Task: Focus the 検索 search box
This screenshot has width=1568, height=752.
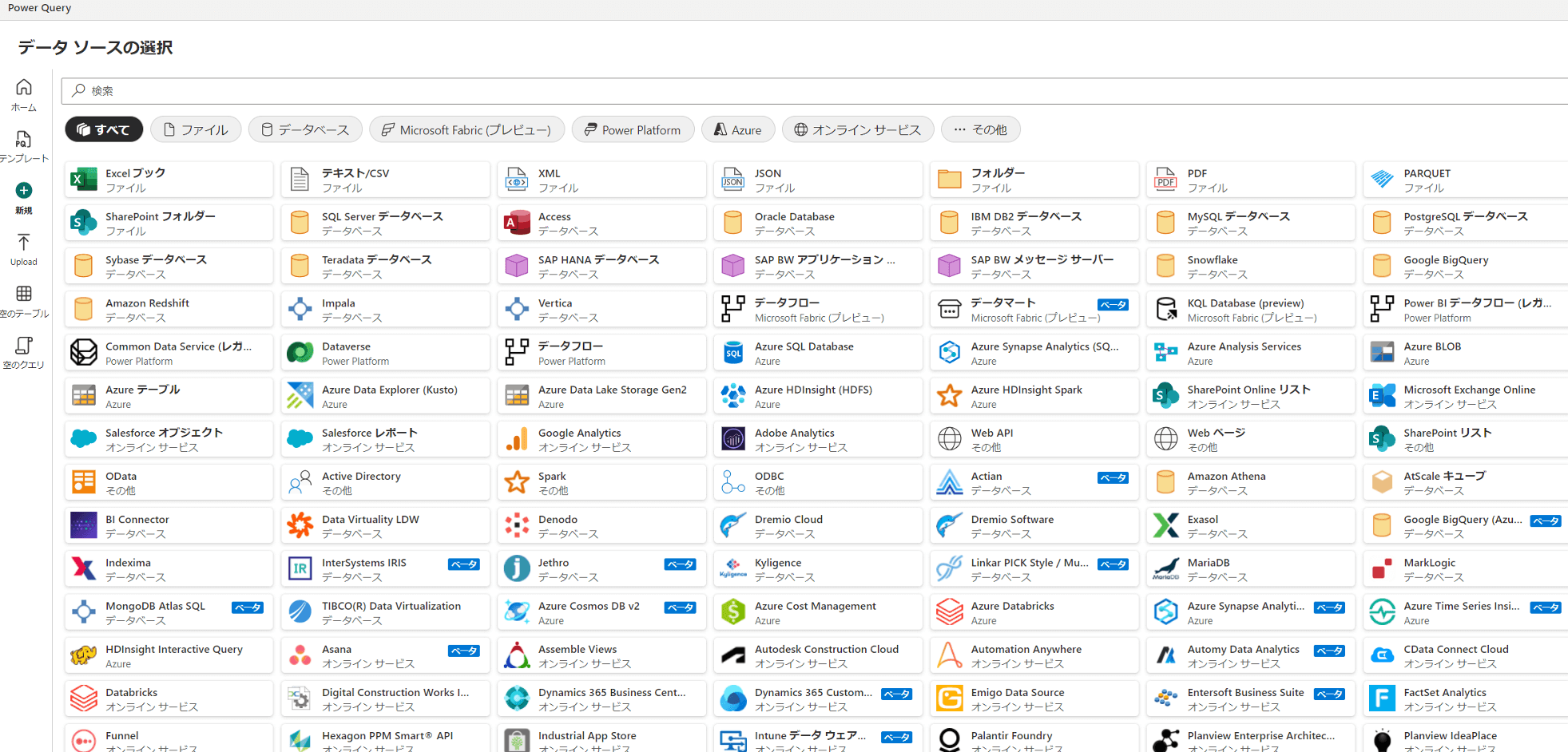Action: point(815,91)
